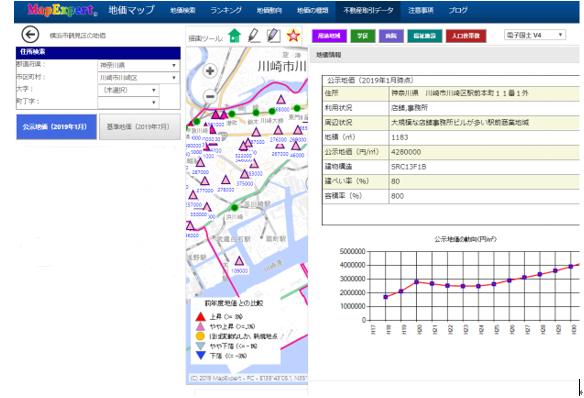Viewport: 584px width, 398px height.
Task: Click the 基準地価（2019年7月） button
Action: coord(140,127)
